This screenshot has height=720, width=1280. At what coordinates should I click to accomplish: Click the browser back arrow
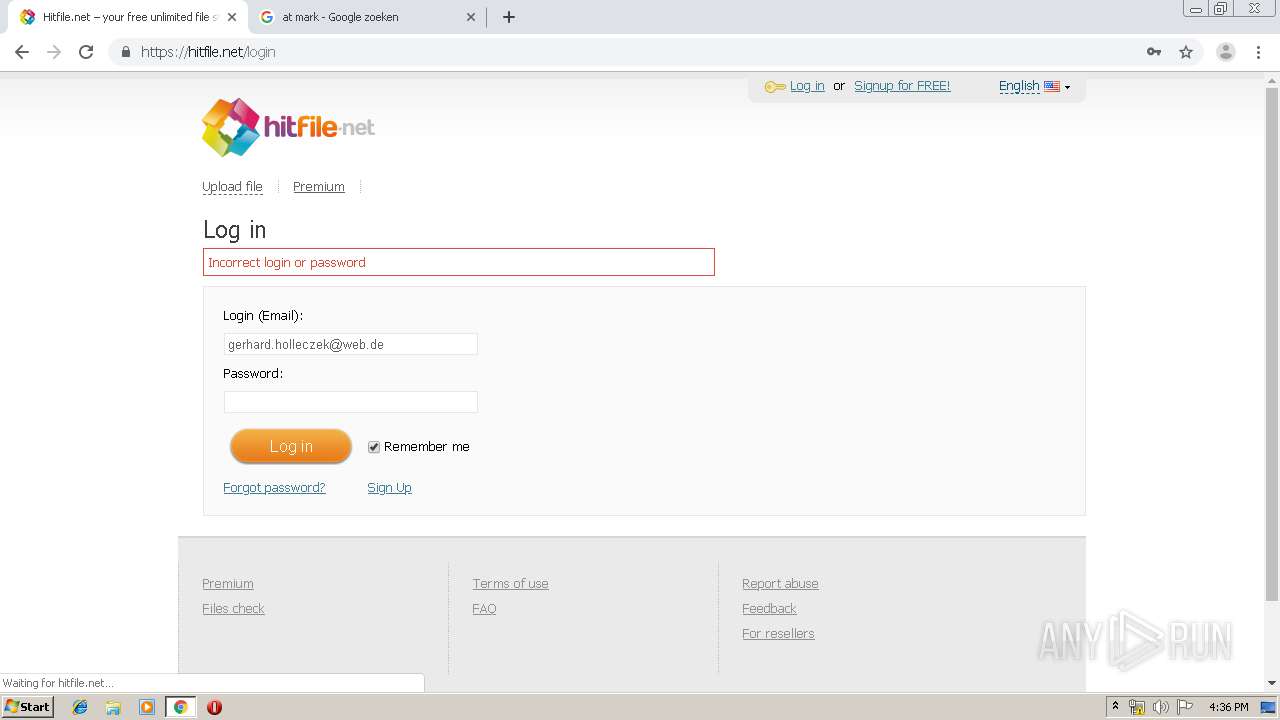click(21, 52)
